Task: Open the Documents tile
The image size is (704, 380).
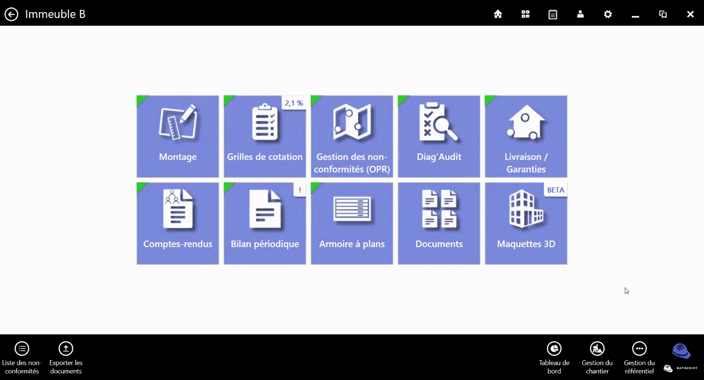Action: click(x=439, y=223)
